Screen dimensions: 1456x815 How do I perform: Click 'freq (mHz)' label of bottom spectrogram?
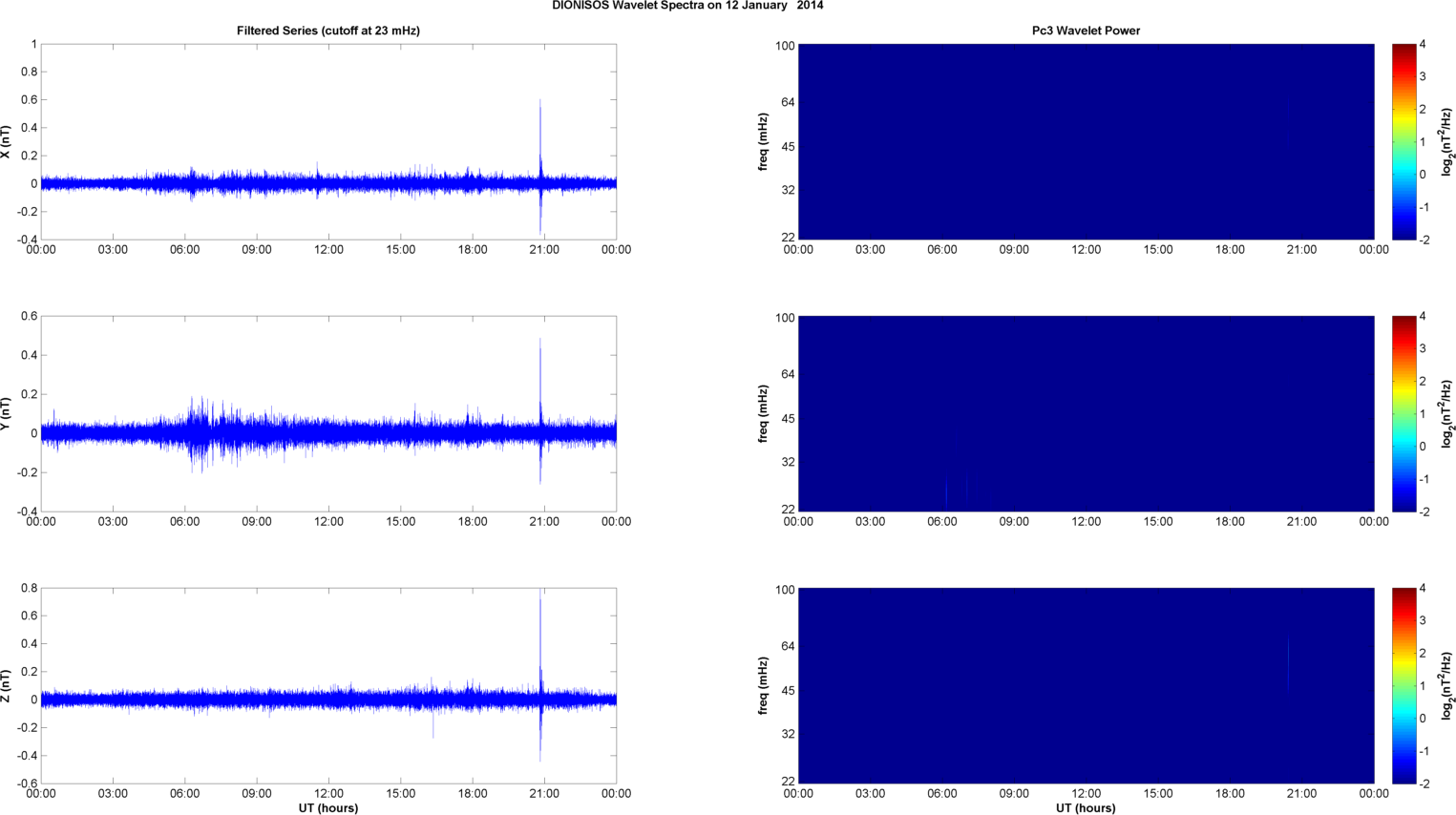pos(764,686)
